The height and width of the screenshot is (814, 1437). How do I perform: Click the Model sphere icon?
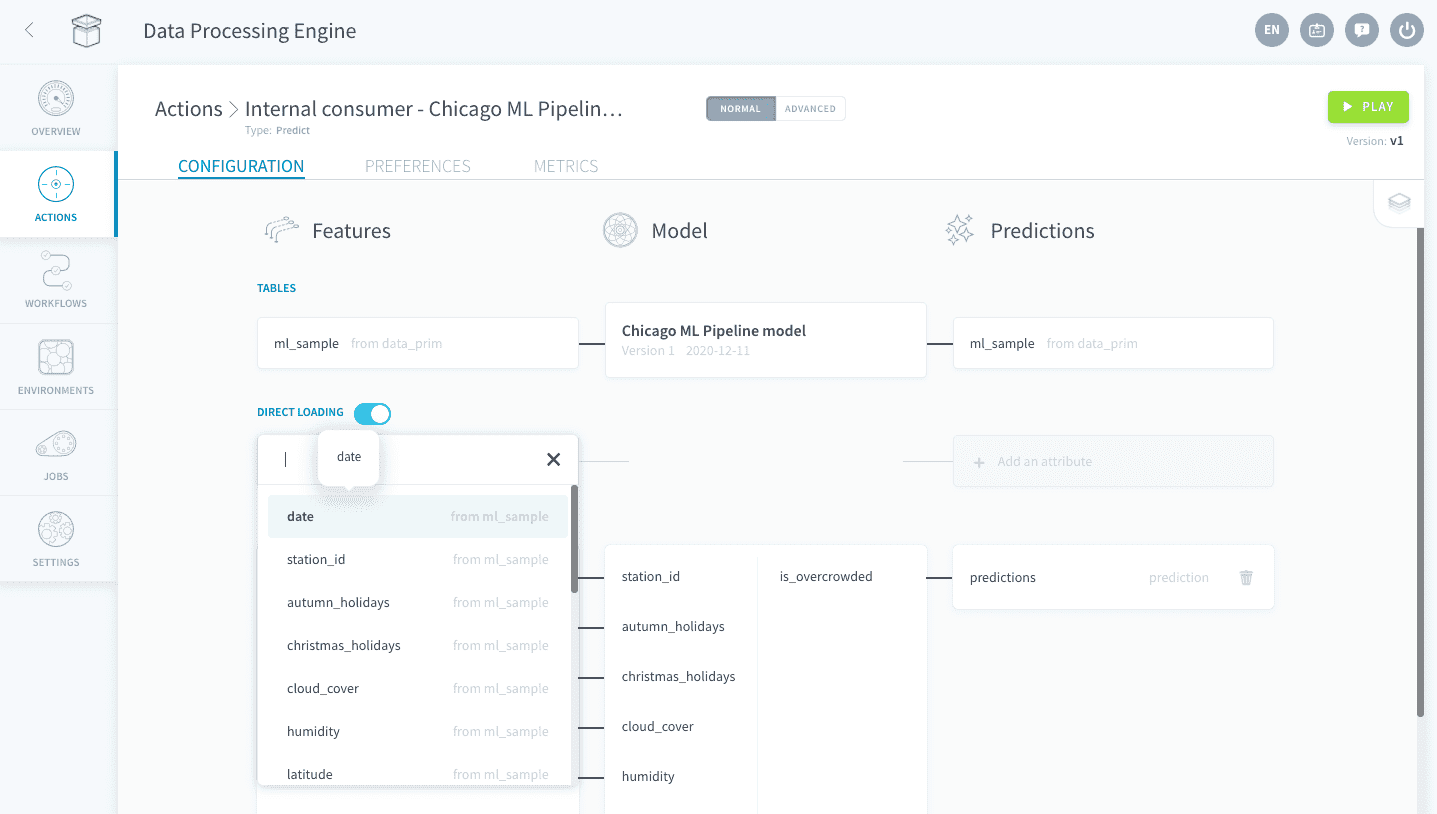tap(620, 230)
